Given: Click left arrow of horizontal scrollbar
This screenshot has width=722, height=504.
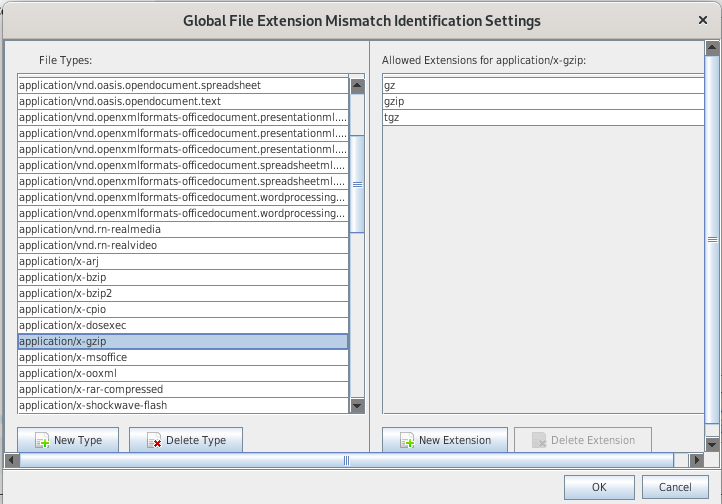Looking at the screenshot, I should pyautogui.click(x=11, y=461).
